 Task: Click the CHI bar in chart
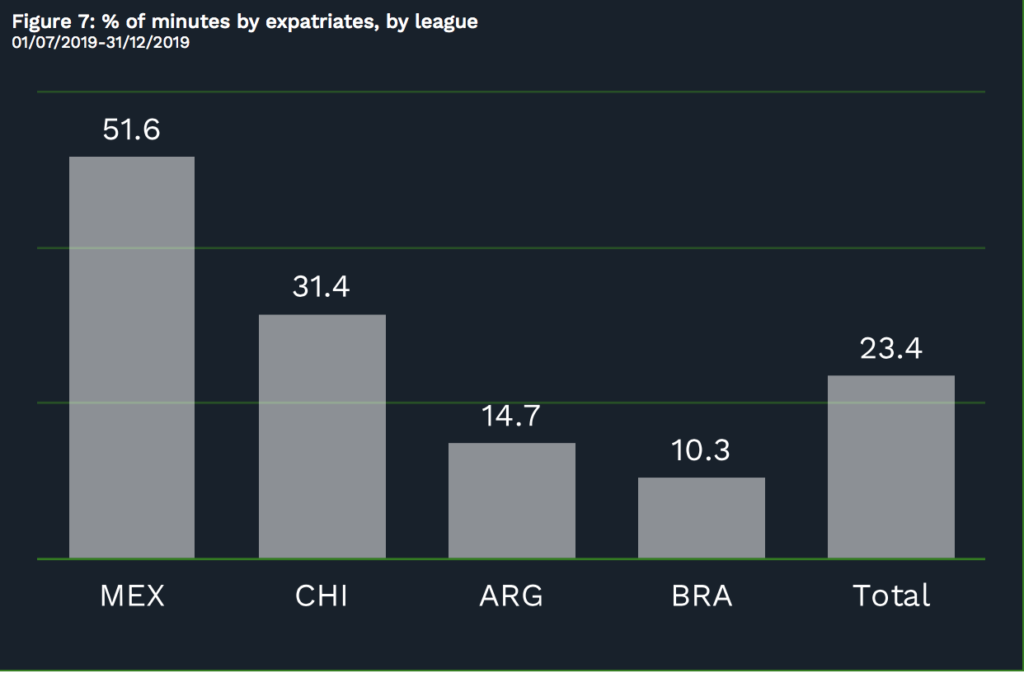pos(322,436)
